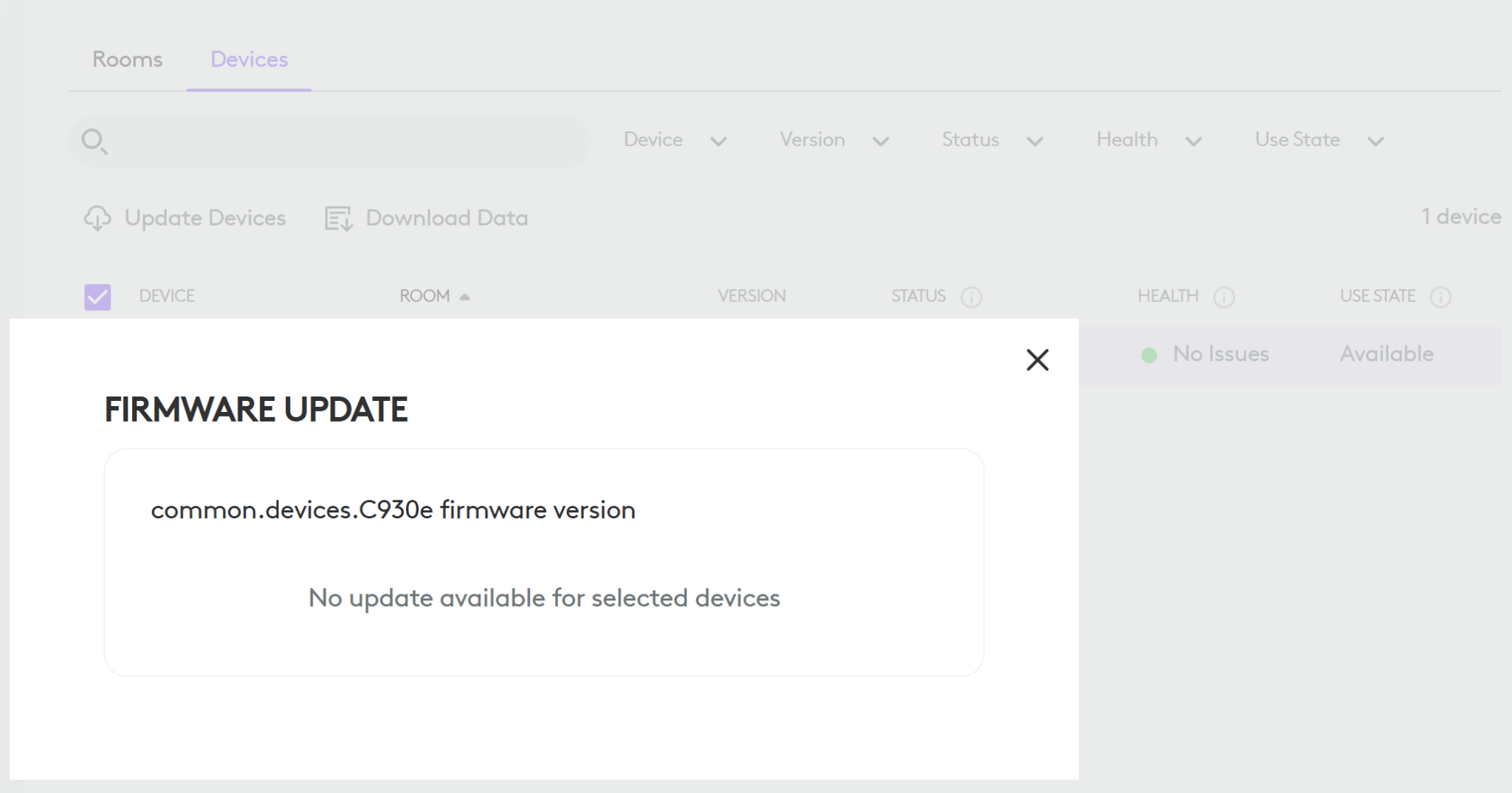This screenshot has height=793, width=1512.
Task: Click the Health column info icon
Action: 1225,297
